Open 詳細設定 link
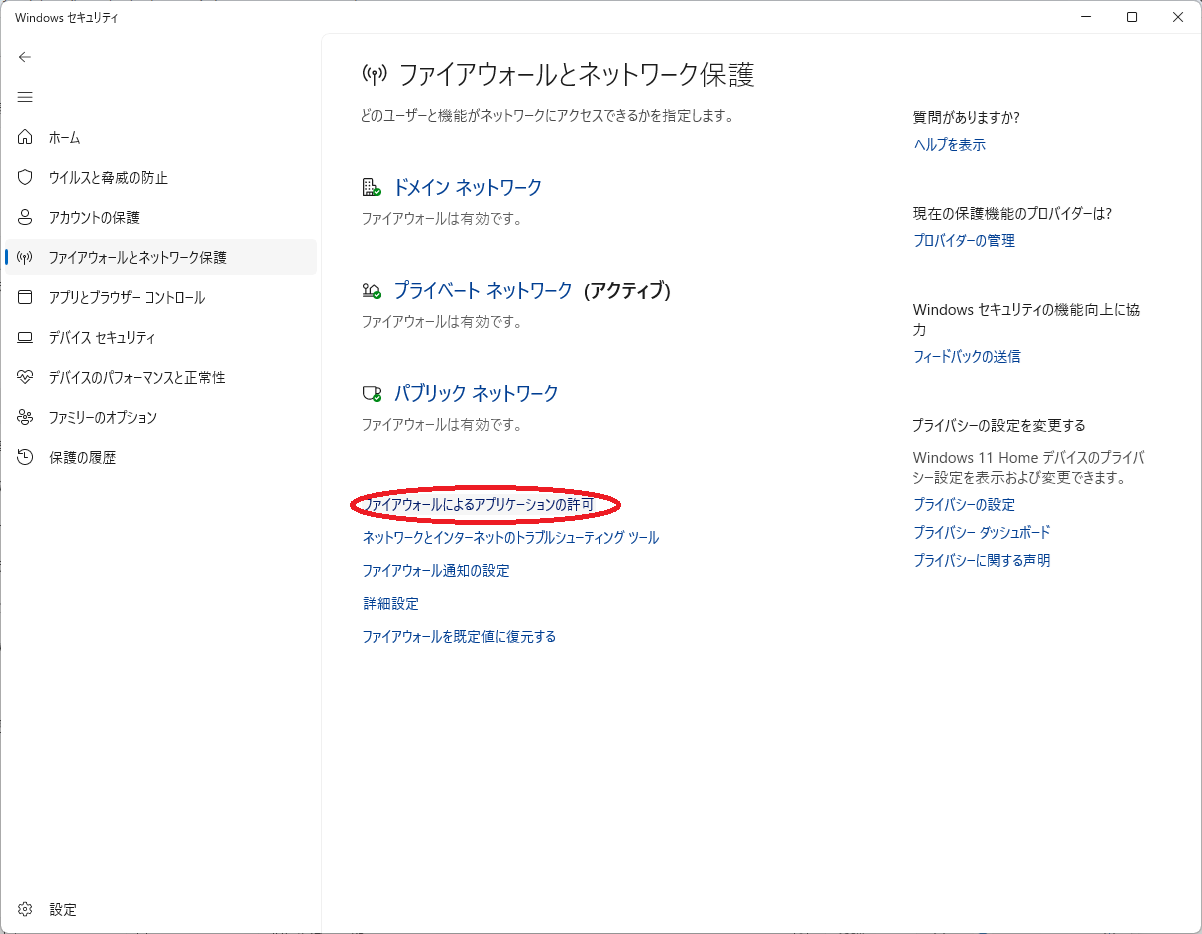1202x934 pixels. [x=391, y=603]
